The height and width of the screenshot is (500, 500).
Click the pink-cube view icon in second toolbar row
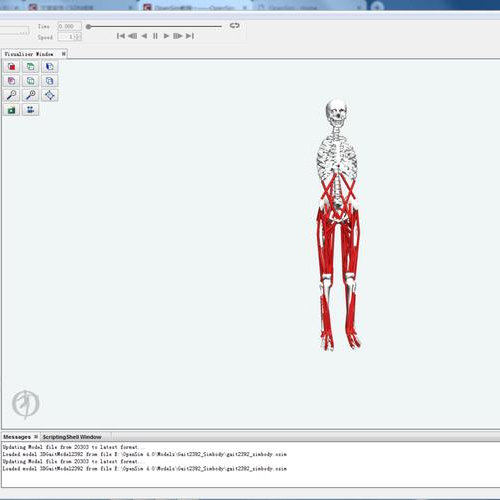[x=11, y=81]
